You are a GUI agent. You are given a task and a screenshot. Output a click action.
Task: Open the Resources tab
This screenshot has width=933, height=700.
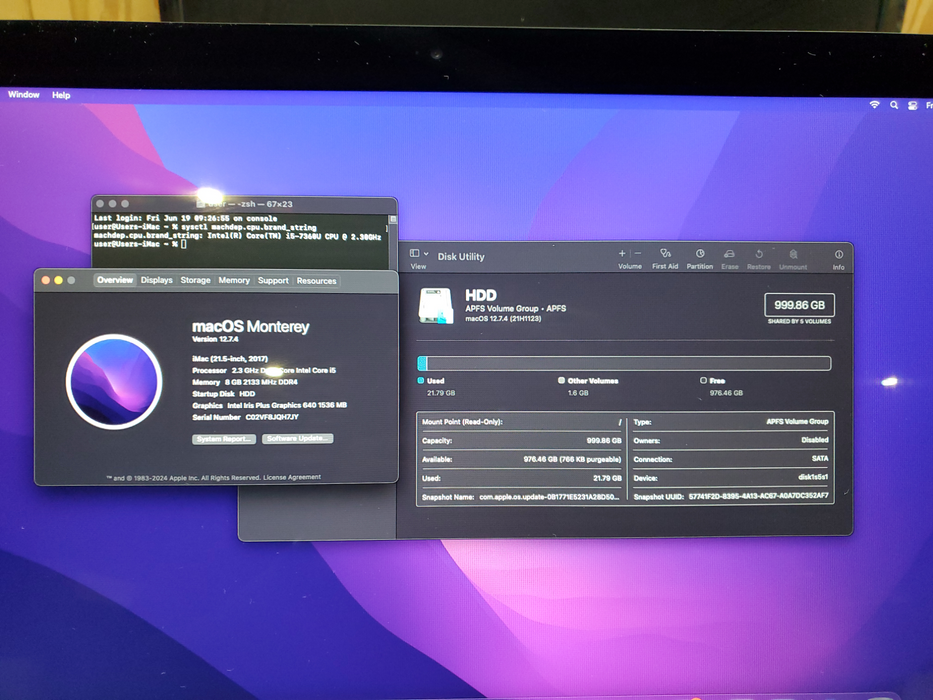click(x=317, y=281)
